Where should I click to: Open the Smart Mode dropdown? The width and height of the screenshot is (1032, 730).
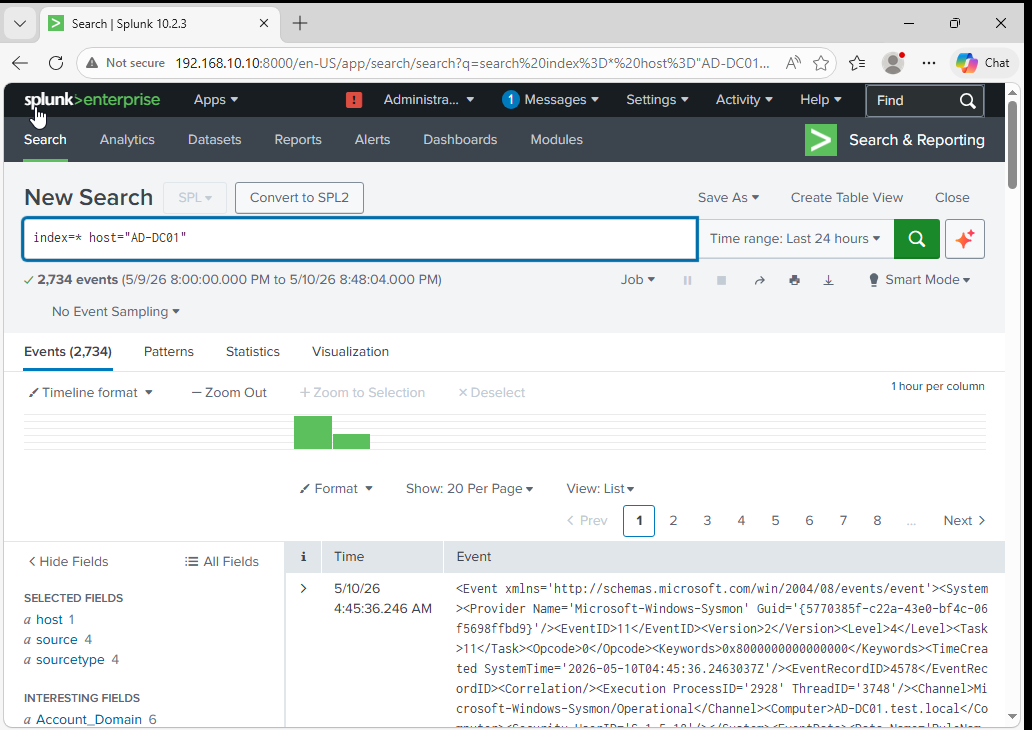[919, 280]
